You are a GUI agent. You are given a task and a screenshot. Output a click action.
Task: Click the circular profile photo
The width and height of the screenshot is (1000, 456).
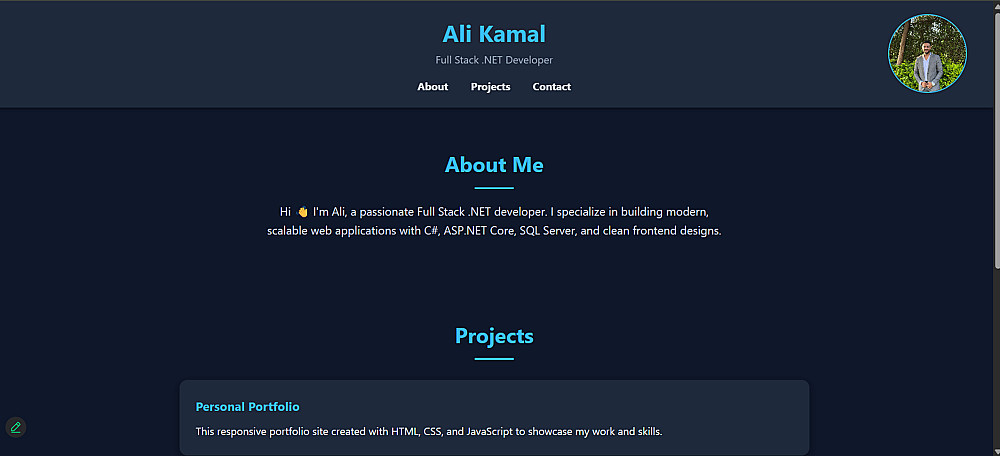point(927,54)
